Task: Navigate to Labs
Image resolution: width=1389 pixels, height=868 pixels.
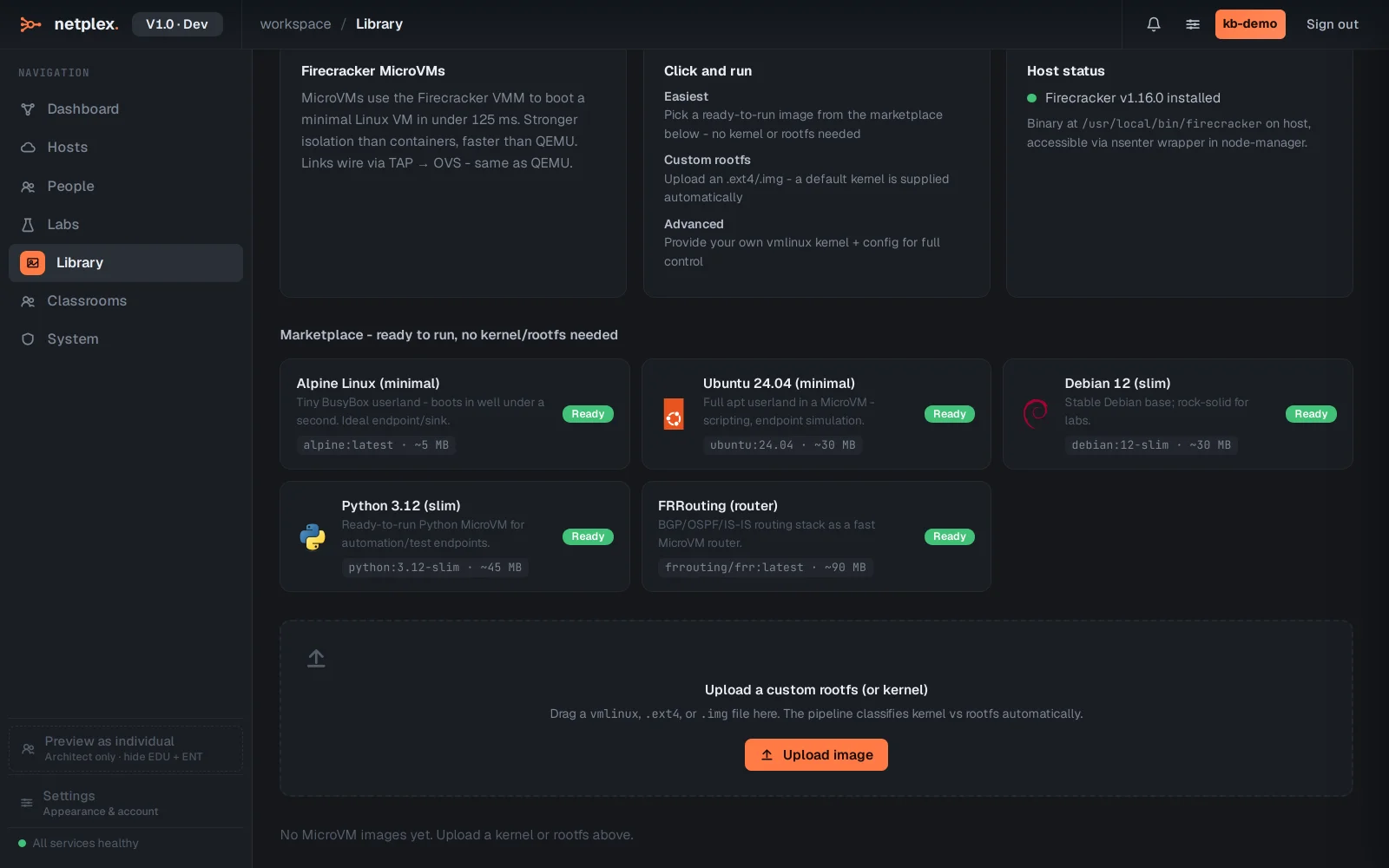Action: 126,225
